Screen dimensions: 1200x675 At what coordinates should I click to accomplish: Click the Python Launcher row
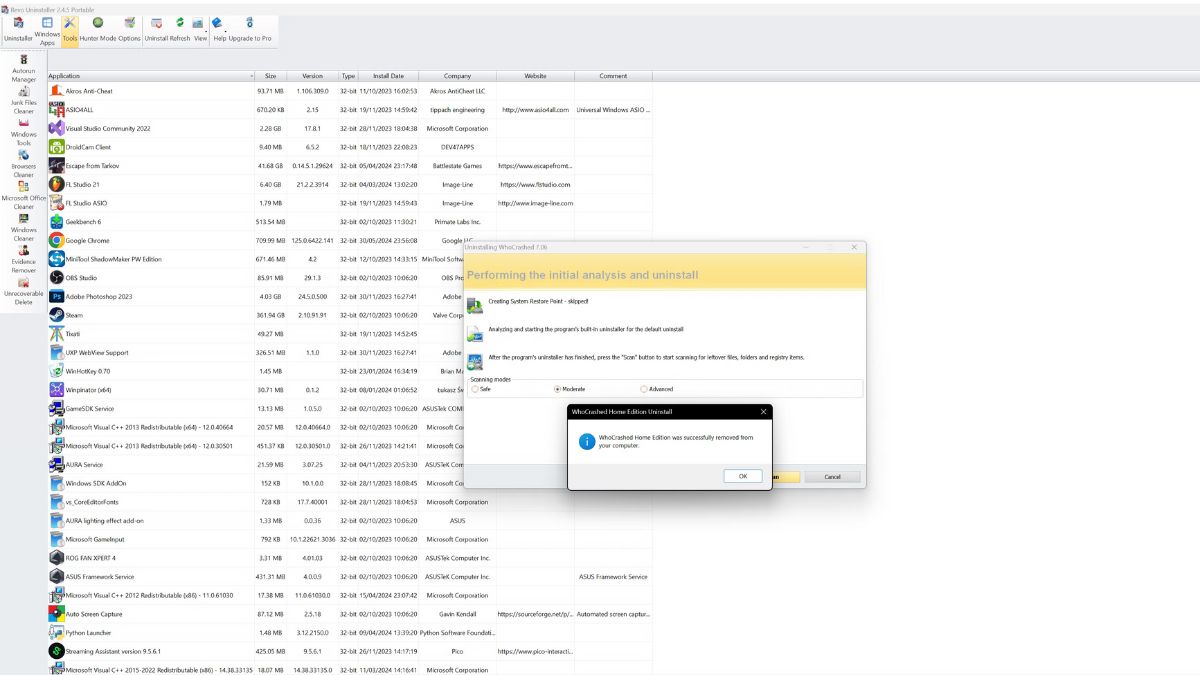[x=350, y=632]
